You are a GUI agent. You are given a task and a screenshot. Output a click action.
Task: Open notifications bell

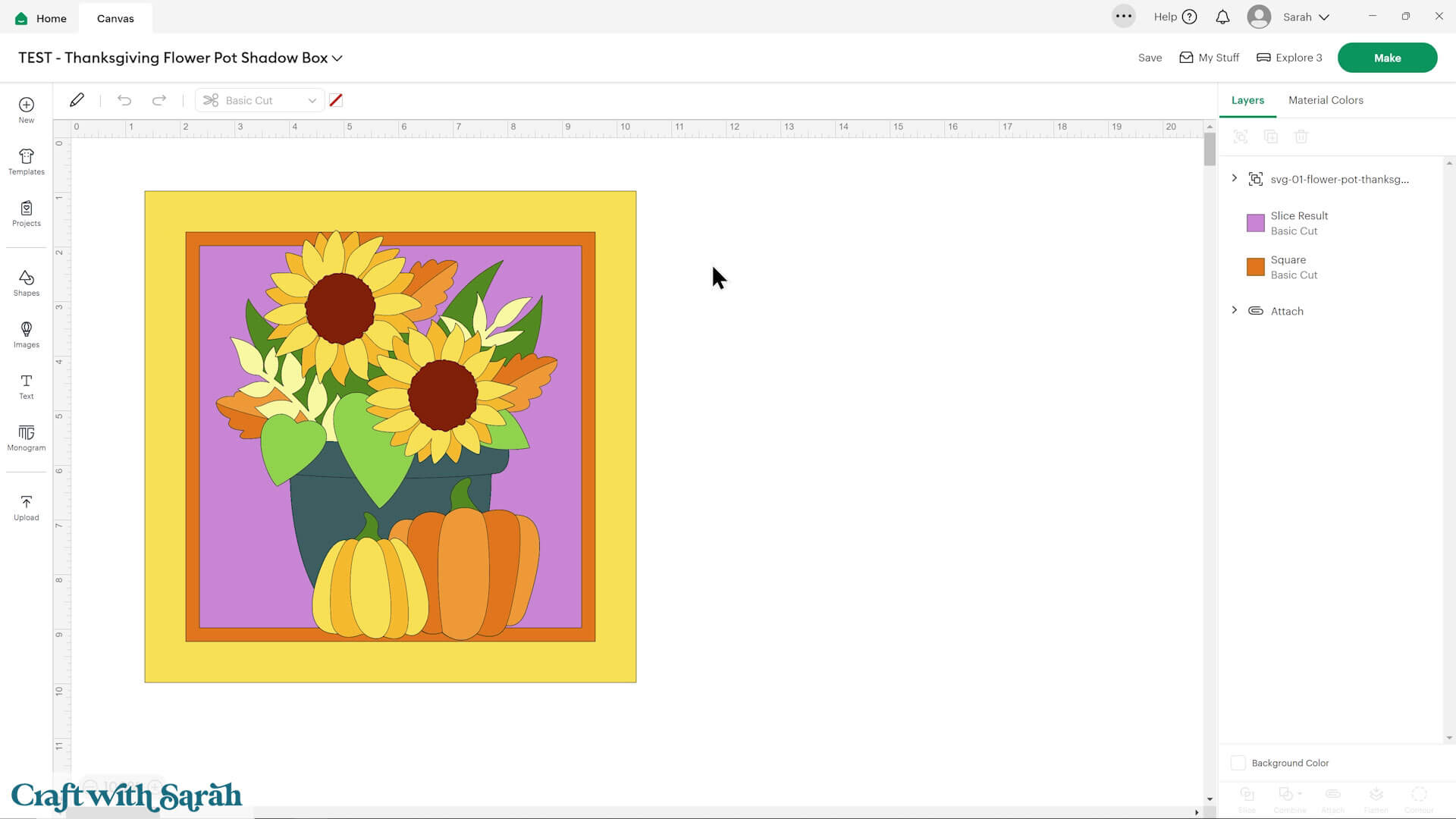[1222, 17]
